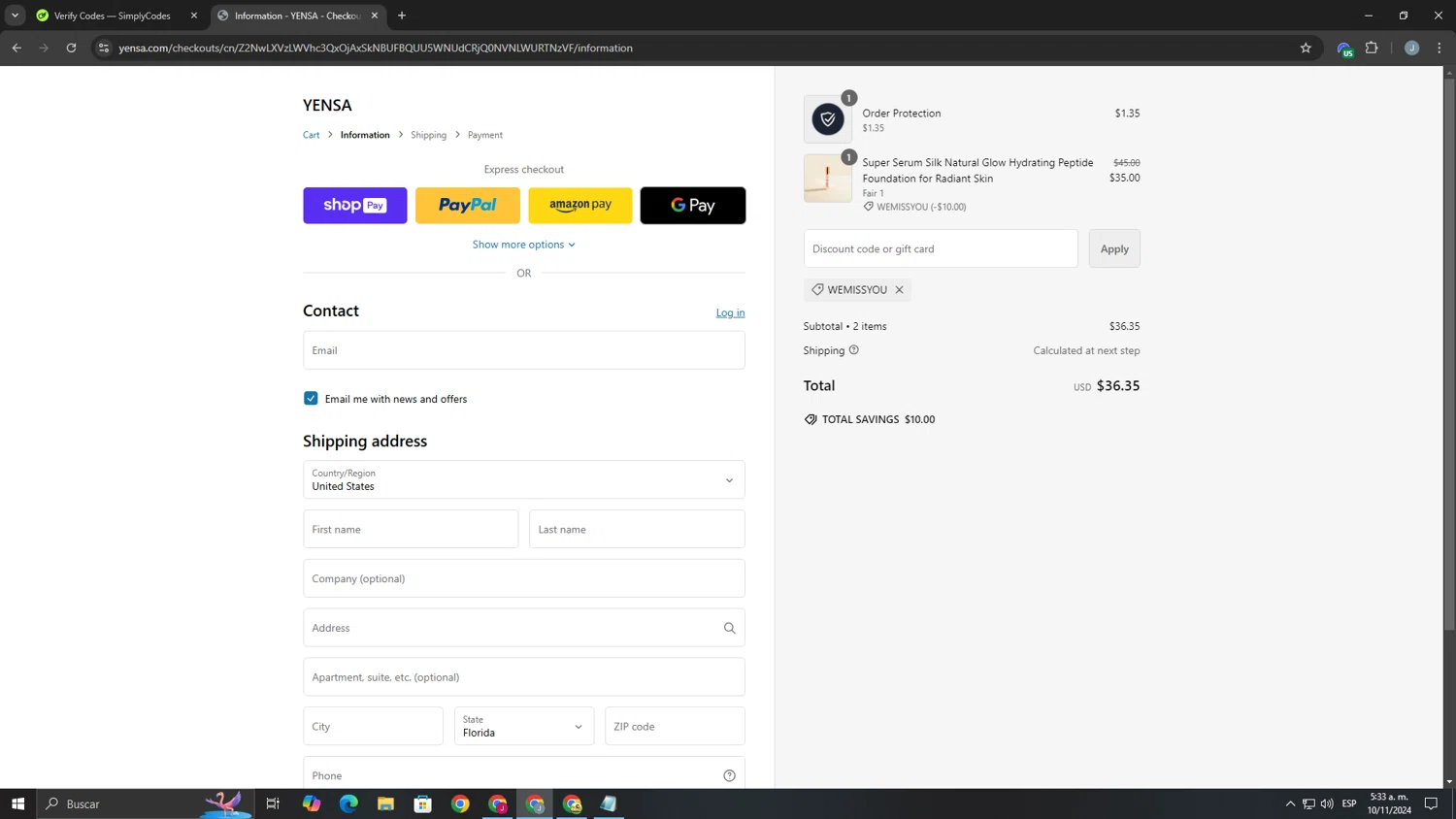This screenshot has width=1456, height=819.
Task: Click the Last name field
Action: [x=637, y=529]
